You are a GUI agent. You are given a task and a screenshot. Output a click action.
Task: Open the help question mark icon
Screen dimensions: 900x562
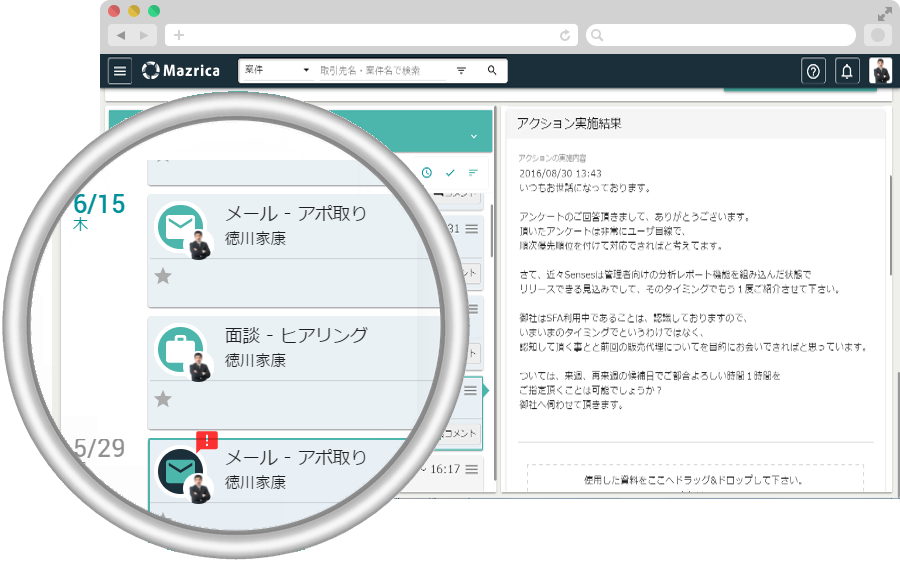tap(813, 71)
